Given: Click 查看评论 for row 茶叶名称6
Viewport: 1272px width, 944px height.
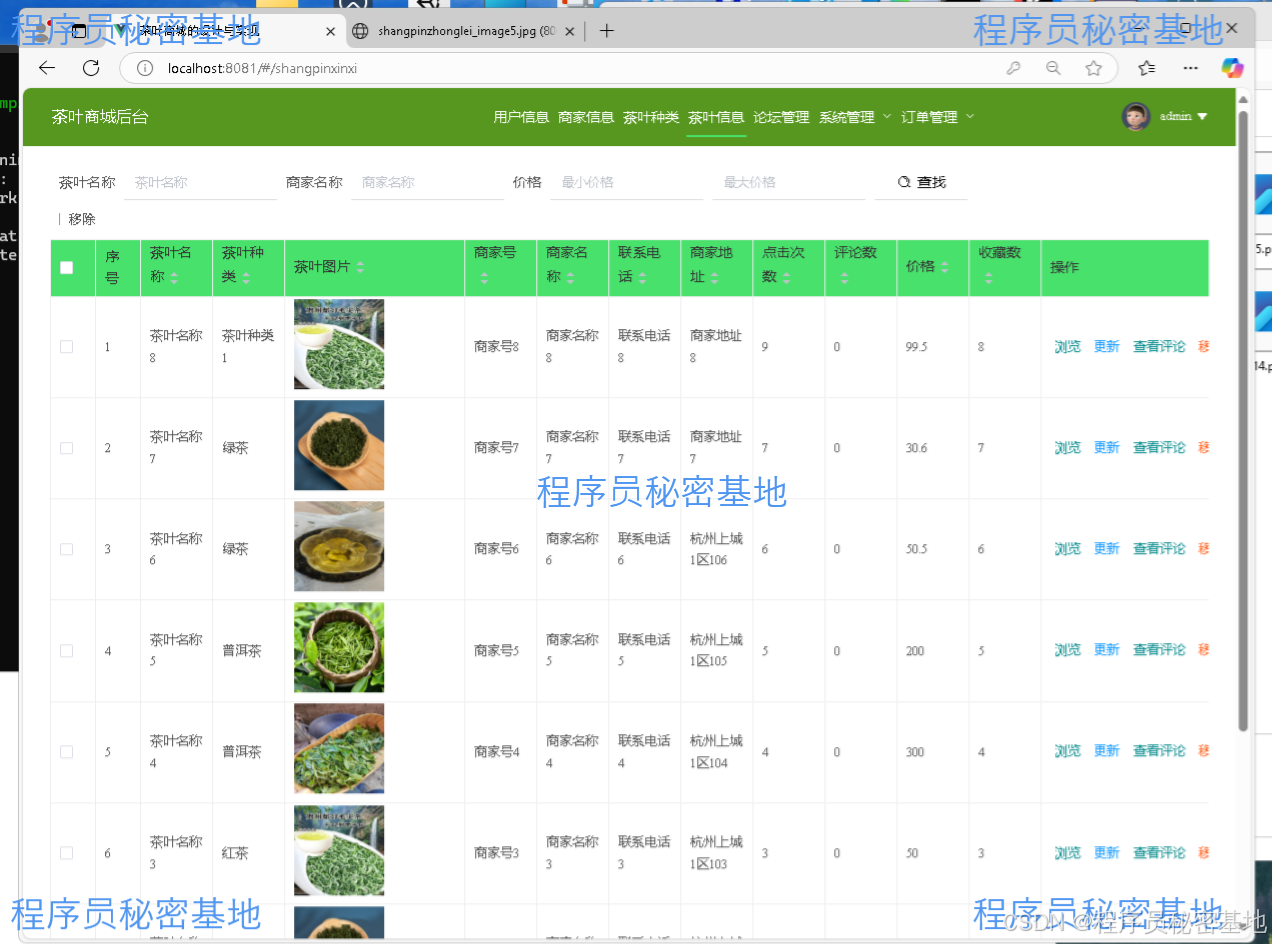Looking at the screenshot, I should [x=1158, y=549].
